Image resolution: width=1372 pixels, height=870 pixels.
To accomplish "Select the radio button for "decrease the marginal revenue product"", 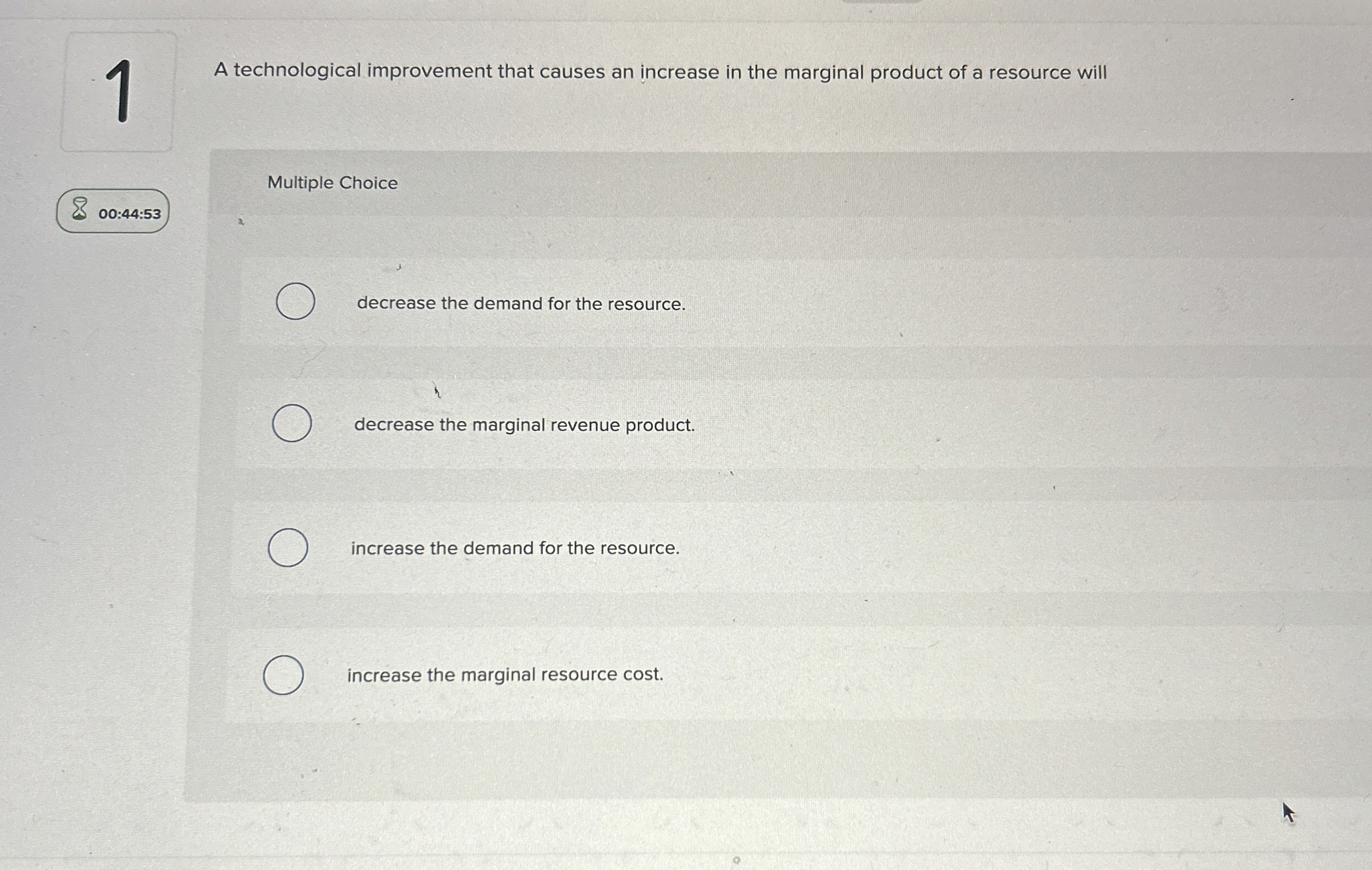I will (291, 424).
